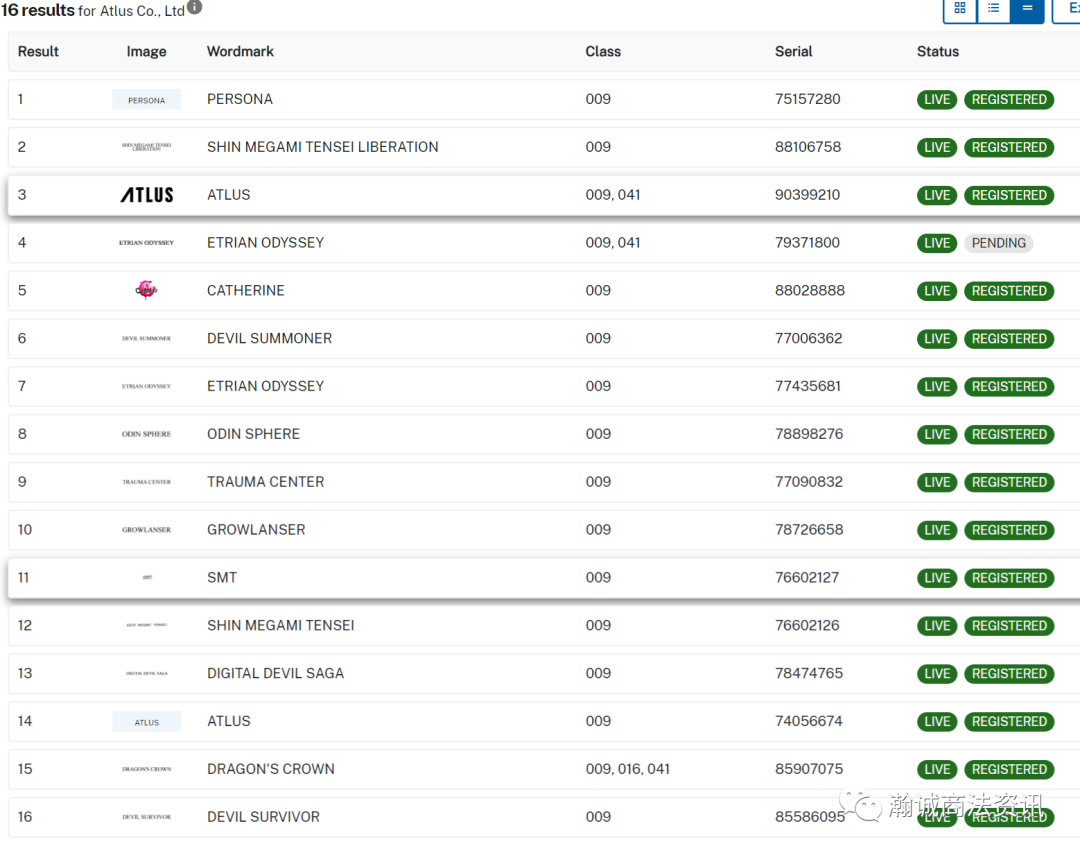Open the ATLUS wordmark with serial 74056674
This screenshot has height=853, width=1080.
pos(229,721)
